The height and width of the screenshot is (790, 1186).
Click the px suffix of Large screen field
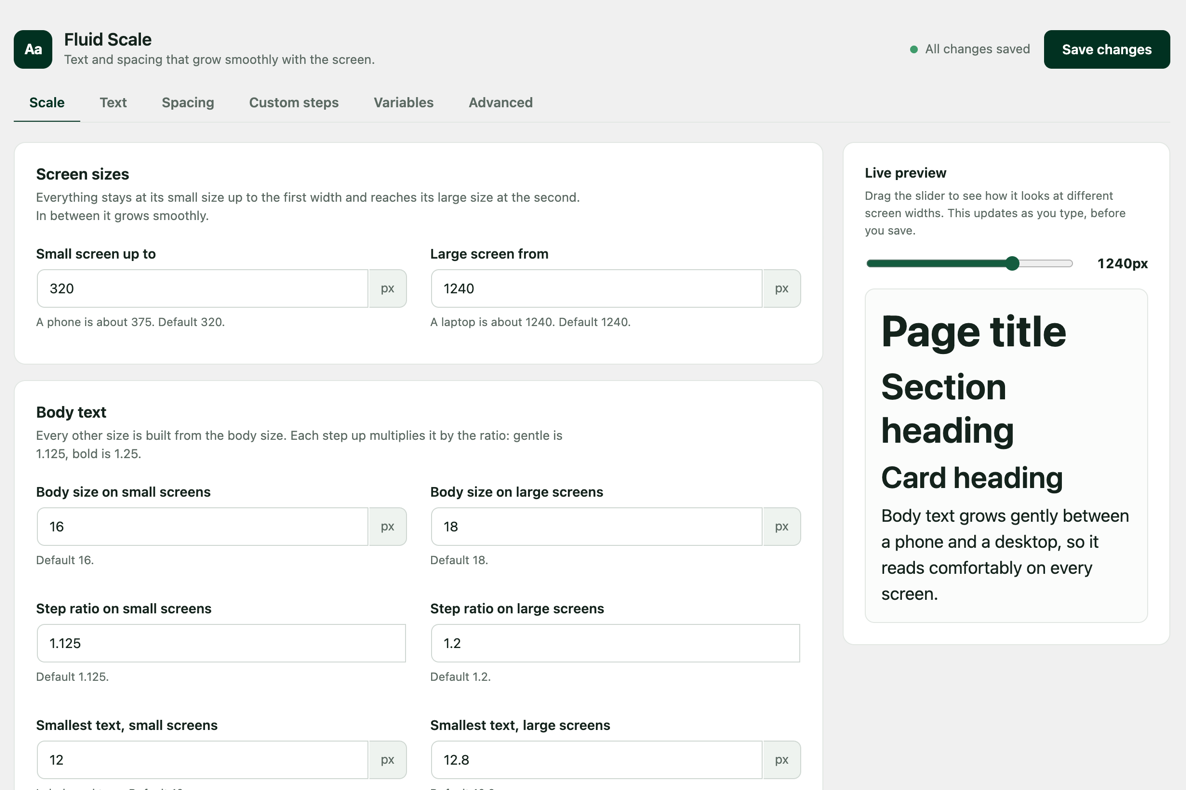[781, 288]
